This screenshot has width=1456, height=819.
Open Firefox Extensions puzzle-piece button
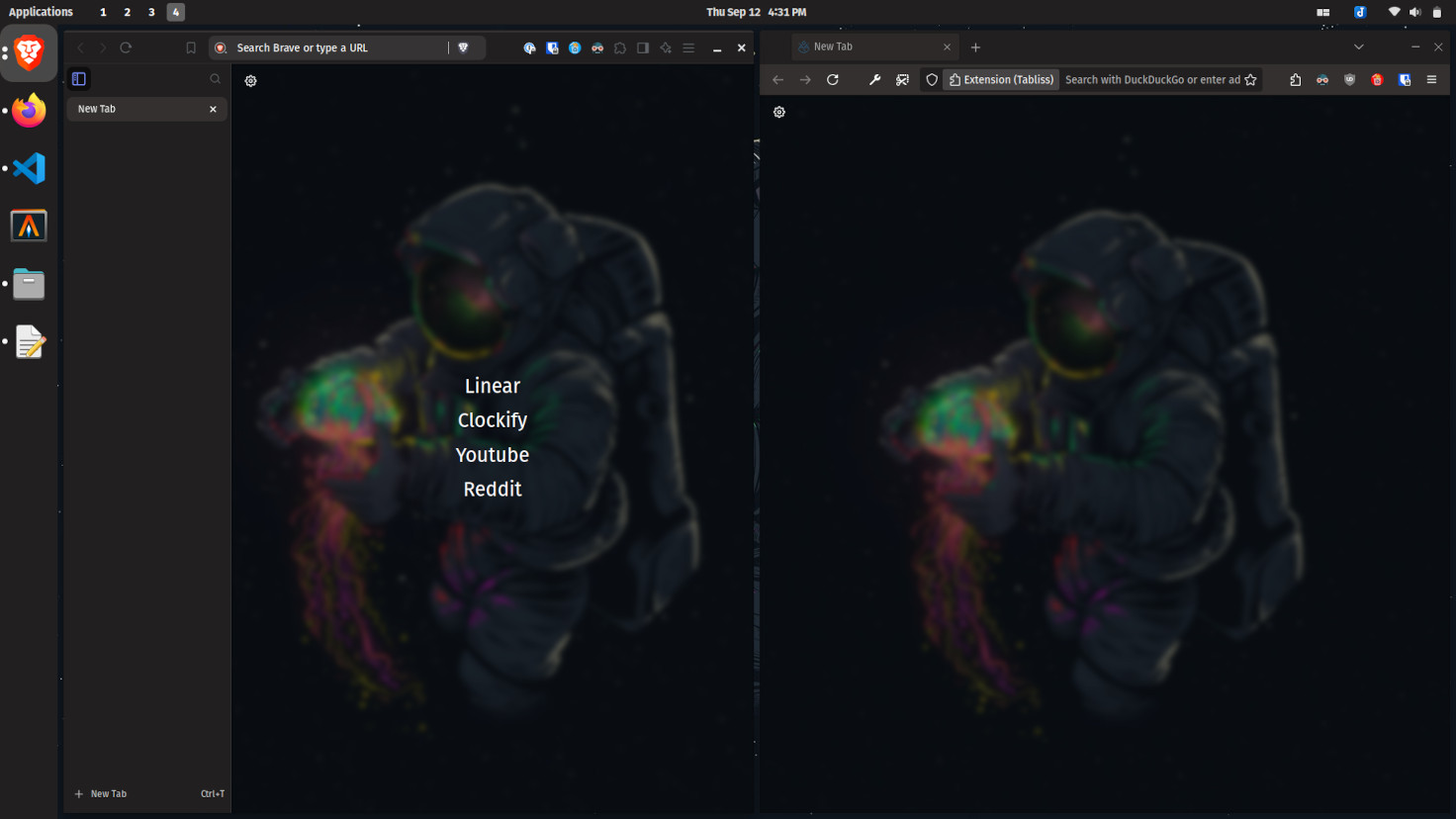[1295, 80]
